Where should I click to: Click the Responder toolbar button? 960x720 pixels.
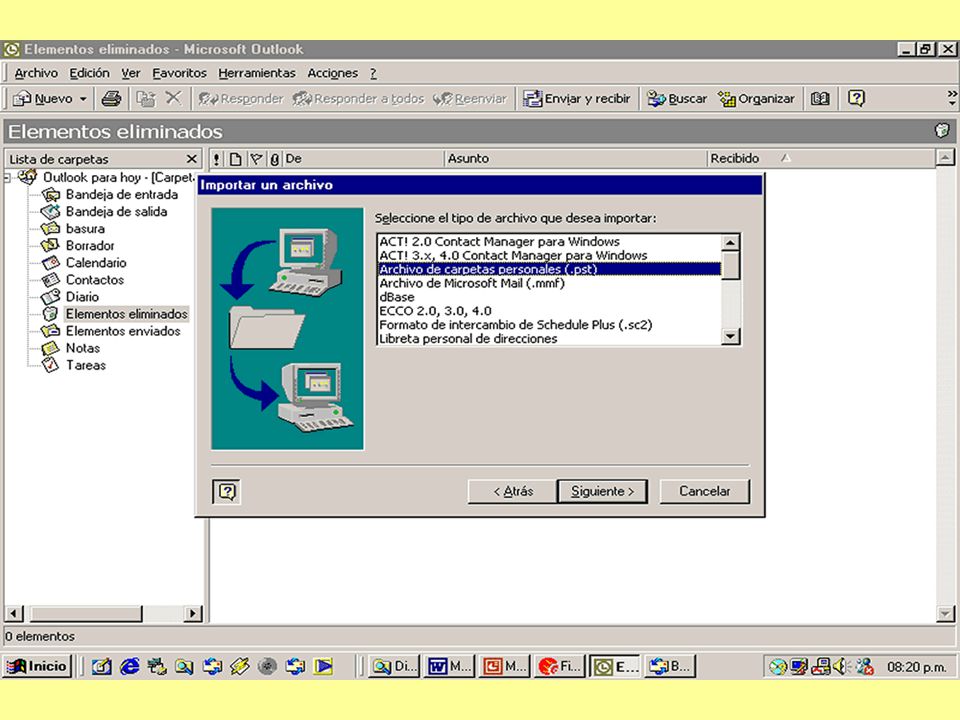(241, 99)
